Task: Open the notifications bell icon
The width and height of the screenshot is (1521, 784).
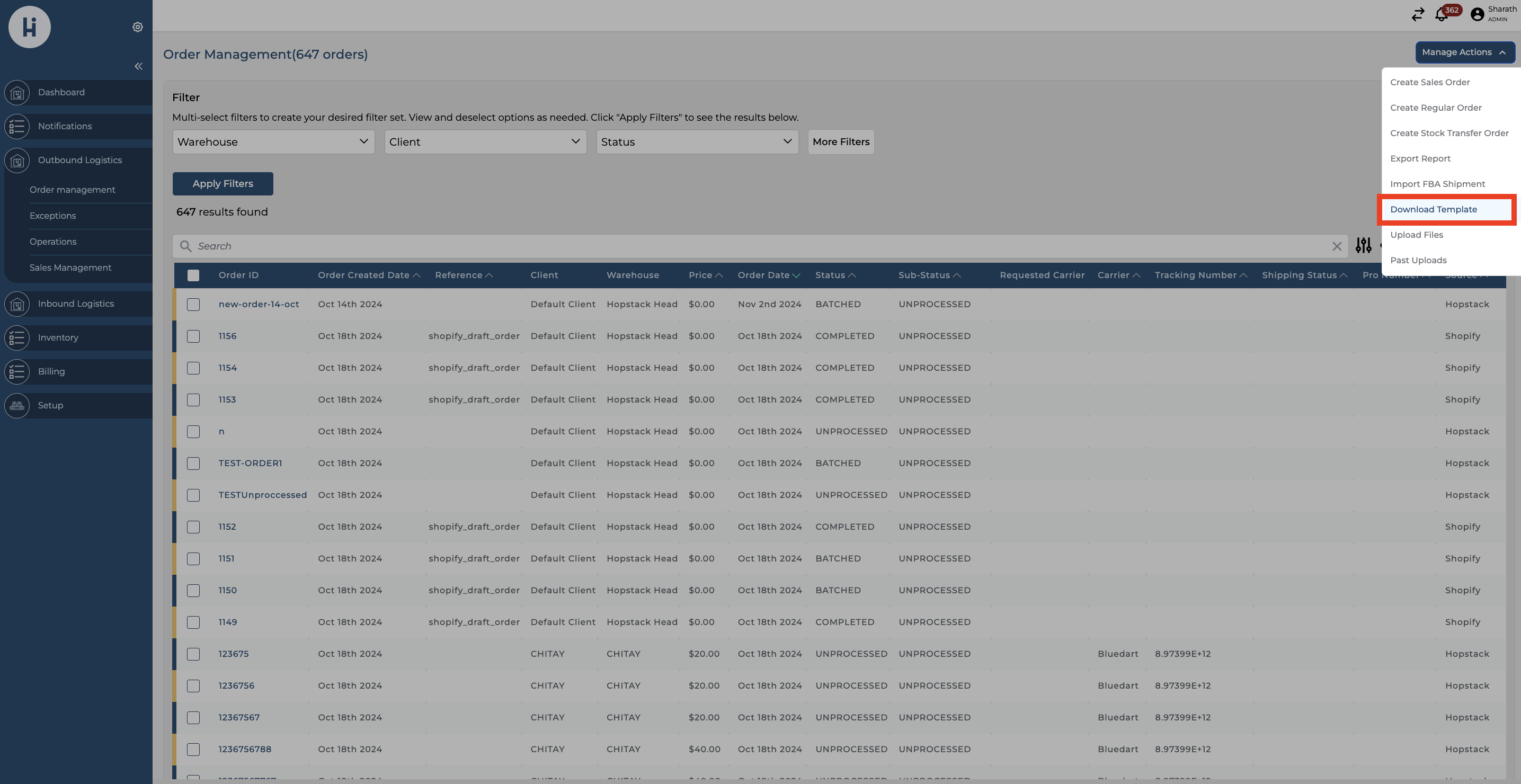Action: pyautogui.click(x=1442, y=15)
